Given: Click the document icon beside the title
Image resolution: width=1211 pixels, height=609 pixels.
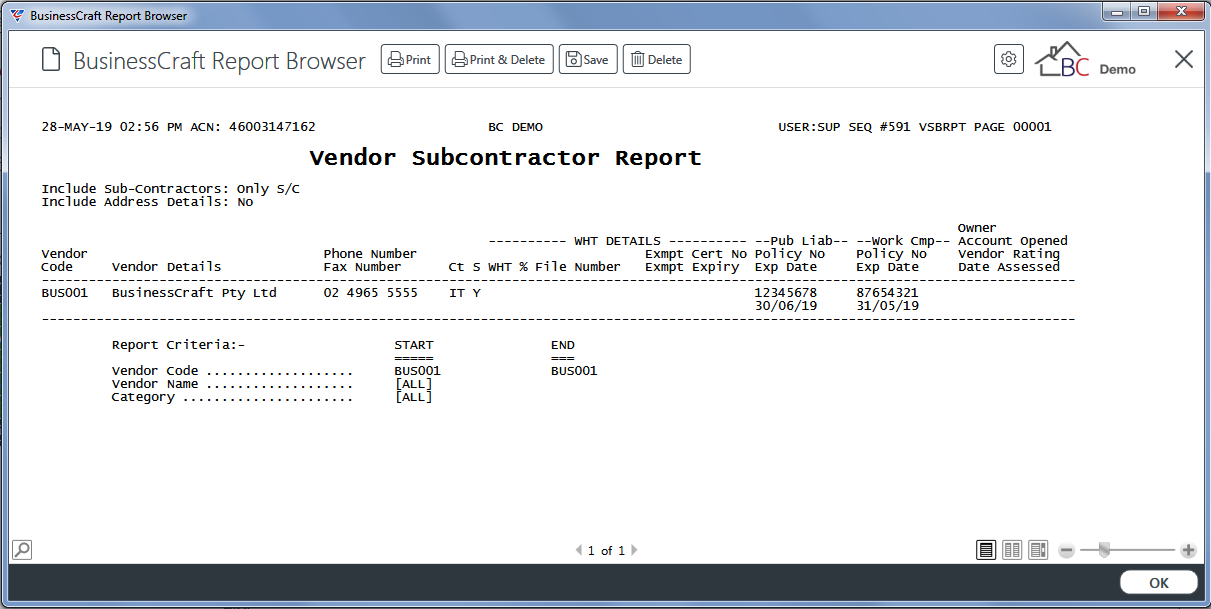Looking at the screenshot, I should coord(51,60).
